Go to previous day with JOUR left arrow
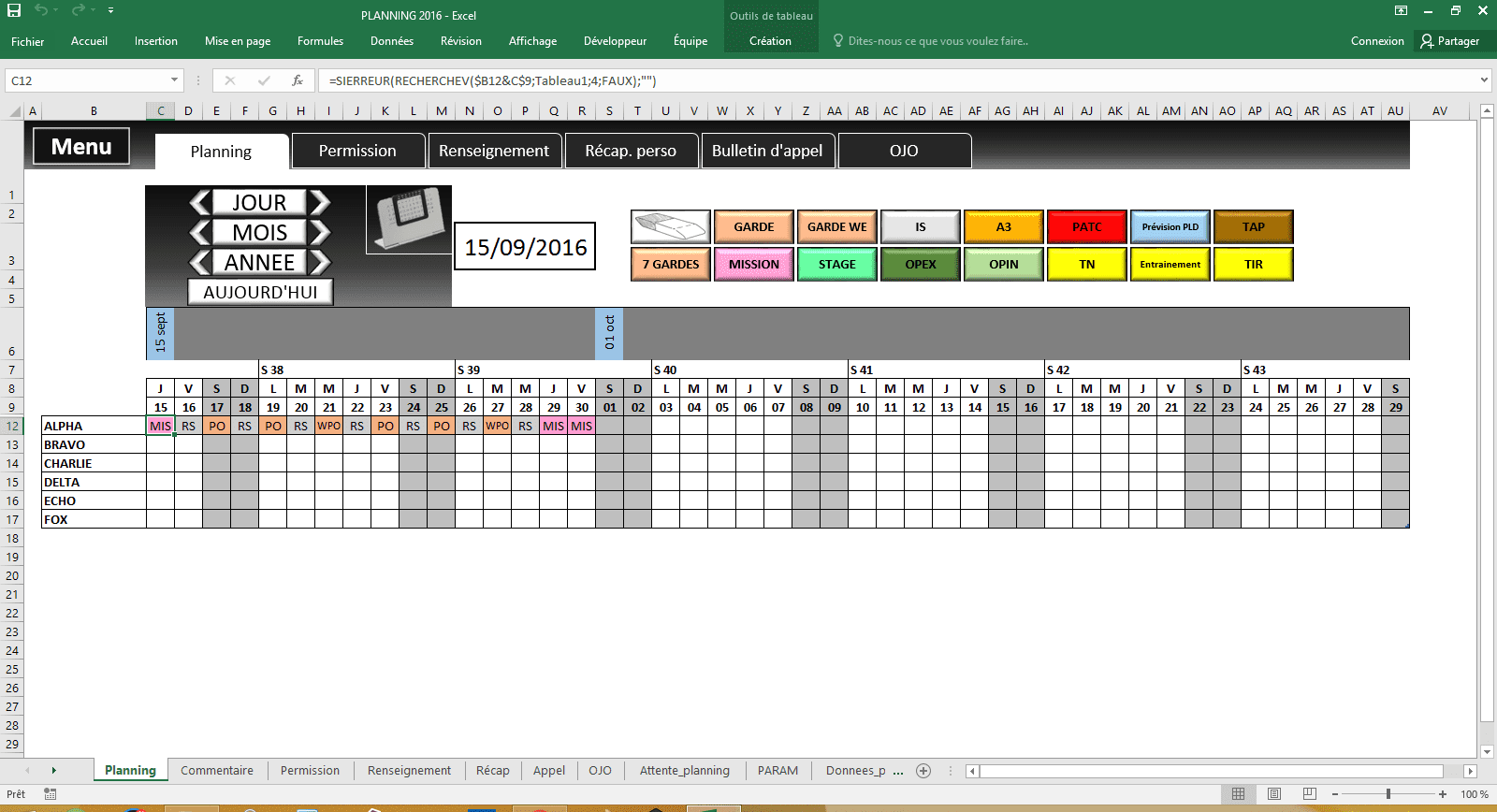The width and height of the screenshot is (1497, 812). point(200,202)
